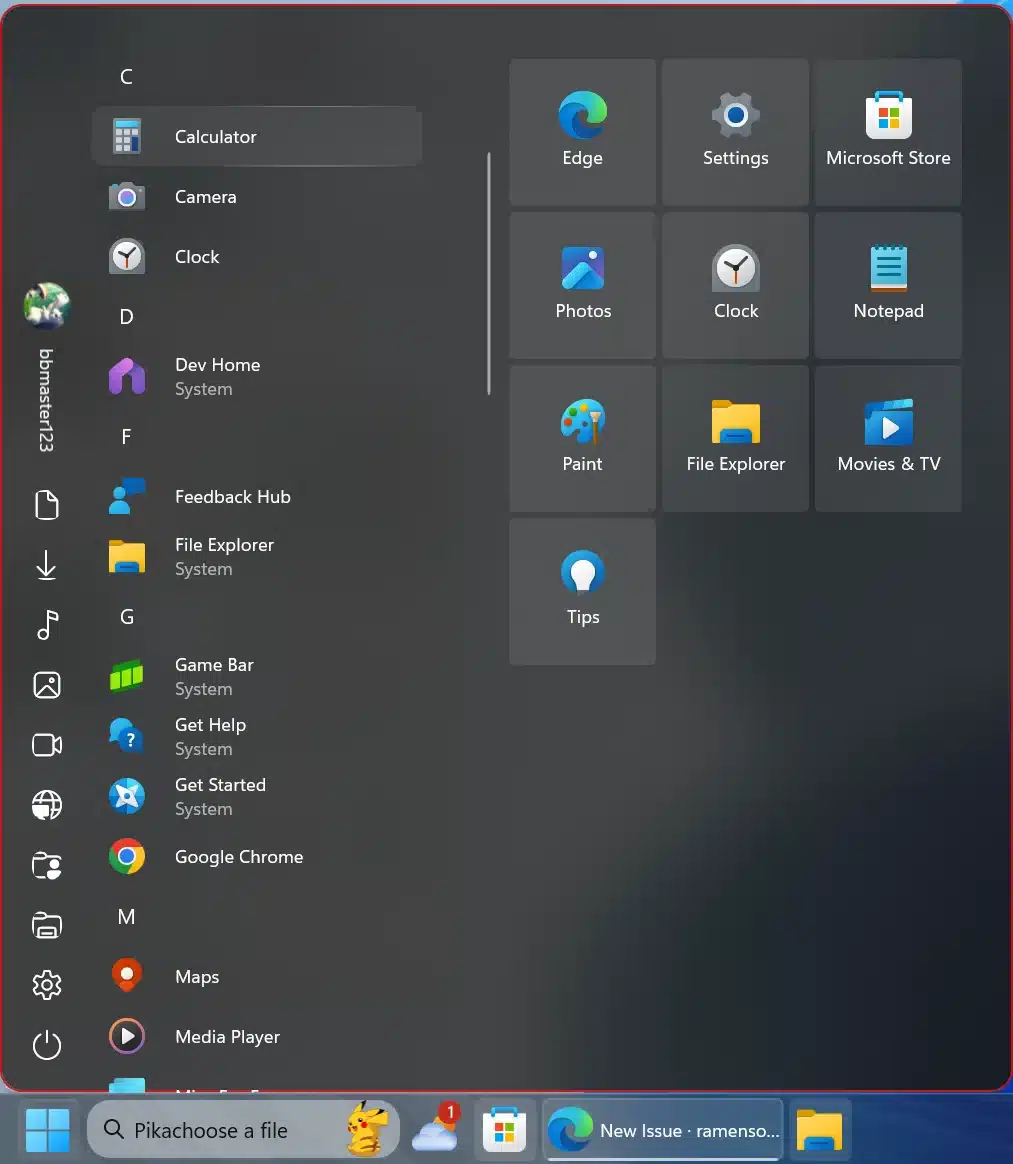Open Dev Home app

click(x=257, y=377)
